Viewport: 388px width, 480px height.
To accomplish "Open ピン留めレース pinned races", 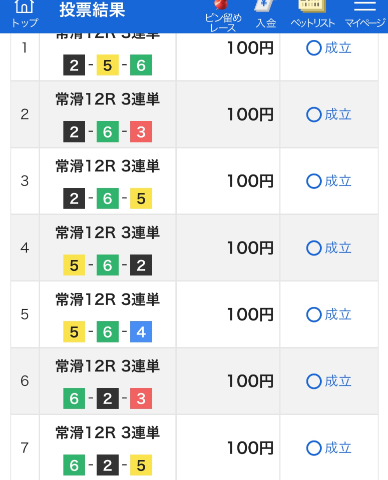I will pyautogui.click(x=223, y=16).
